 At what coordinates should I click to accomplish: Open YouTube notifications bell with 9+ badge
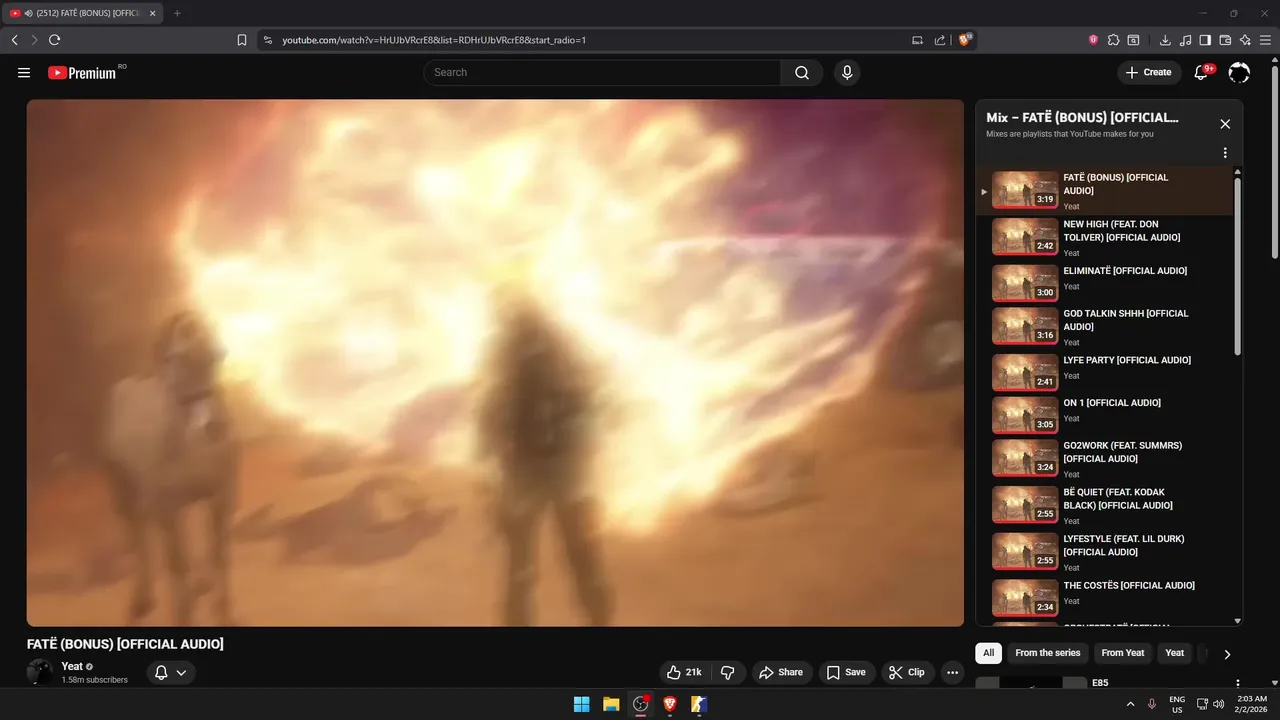click(1202, 72)
